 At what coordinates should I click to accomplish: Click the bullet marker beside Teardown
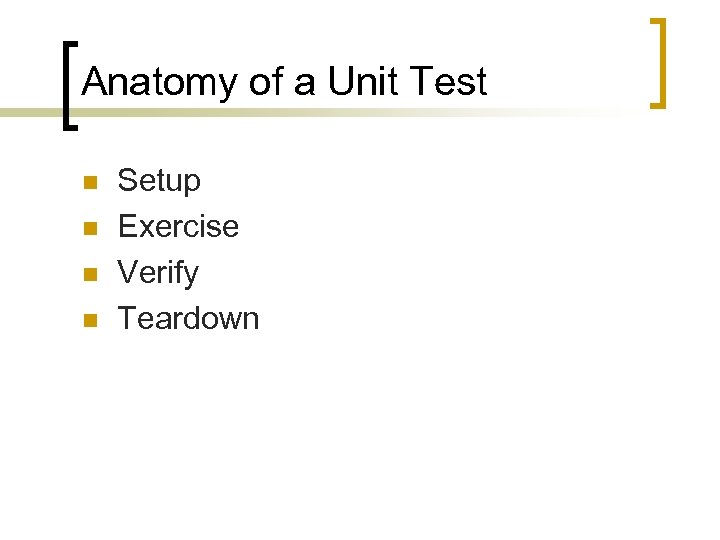[x=88, y=320]
